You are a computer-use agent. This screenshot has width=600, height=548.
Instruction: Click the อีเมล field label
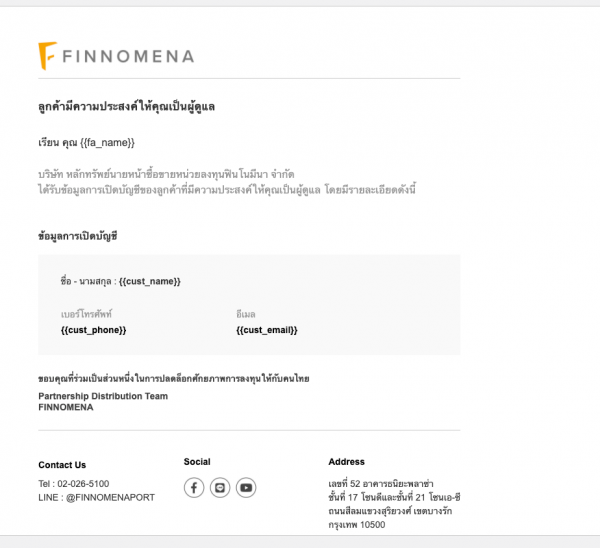tap(246, 314)
